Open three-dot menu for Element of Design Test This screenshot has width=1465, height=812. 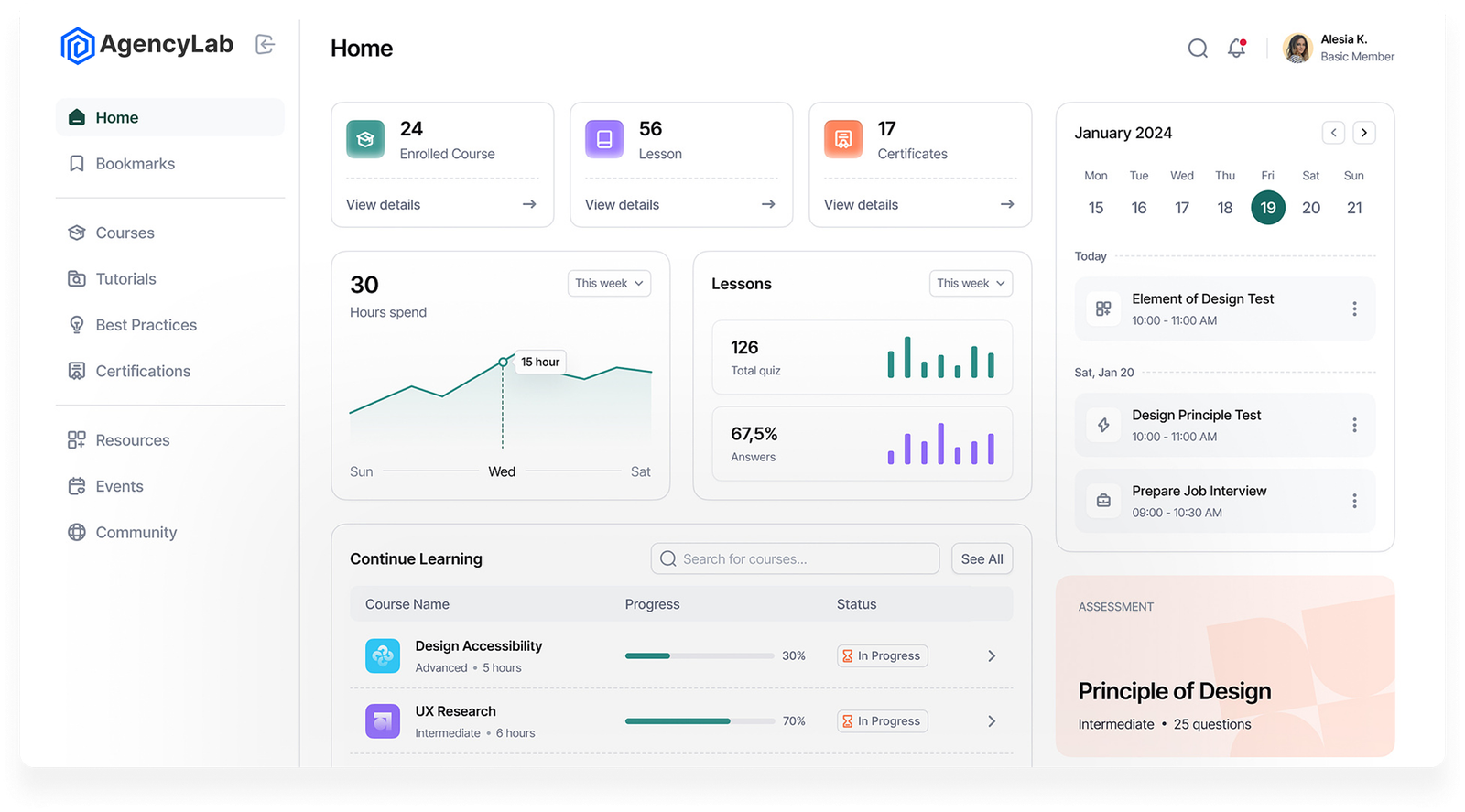coord(1354,309)
